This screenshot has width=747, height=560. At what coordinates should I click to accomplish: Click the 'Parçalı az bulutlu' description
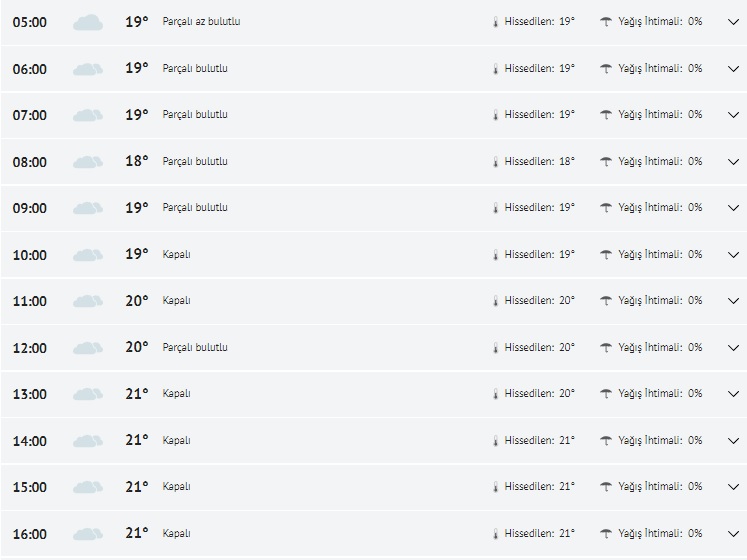tap(201, 22)
